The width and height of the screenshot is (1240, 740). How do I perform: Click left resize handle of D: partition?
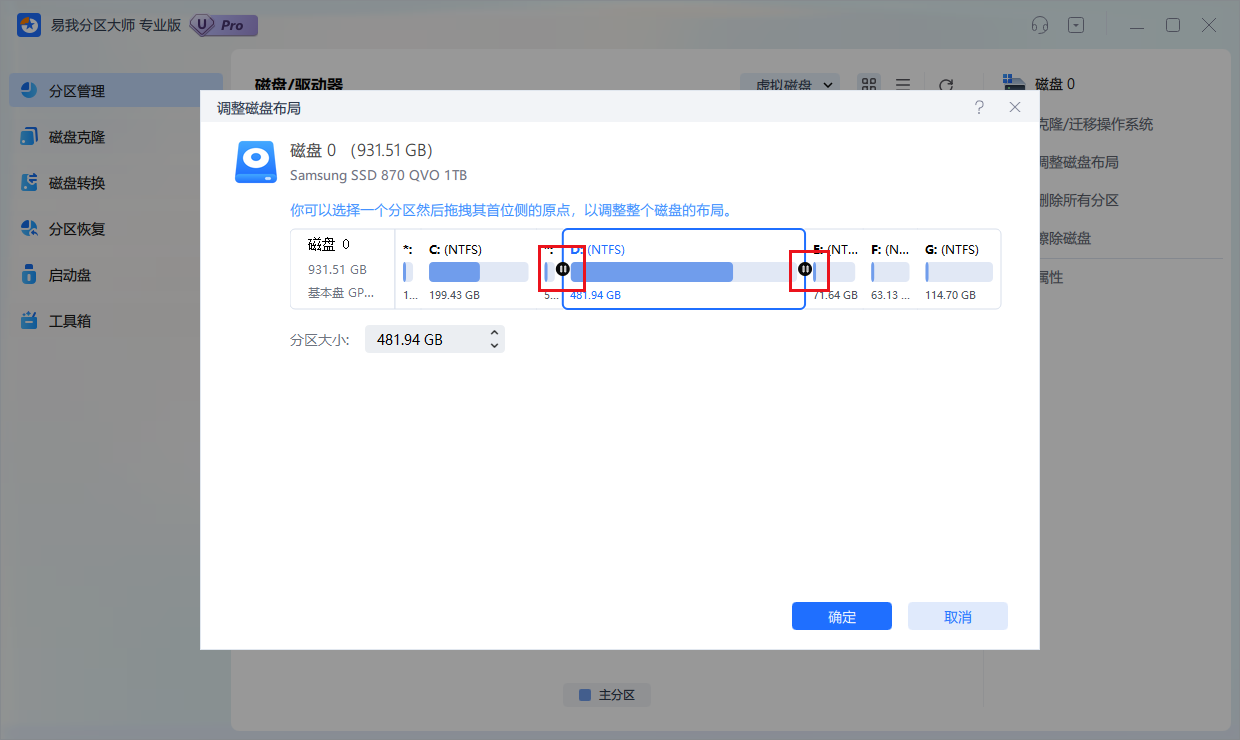pos(563,269)
